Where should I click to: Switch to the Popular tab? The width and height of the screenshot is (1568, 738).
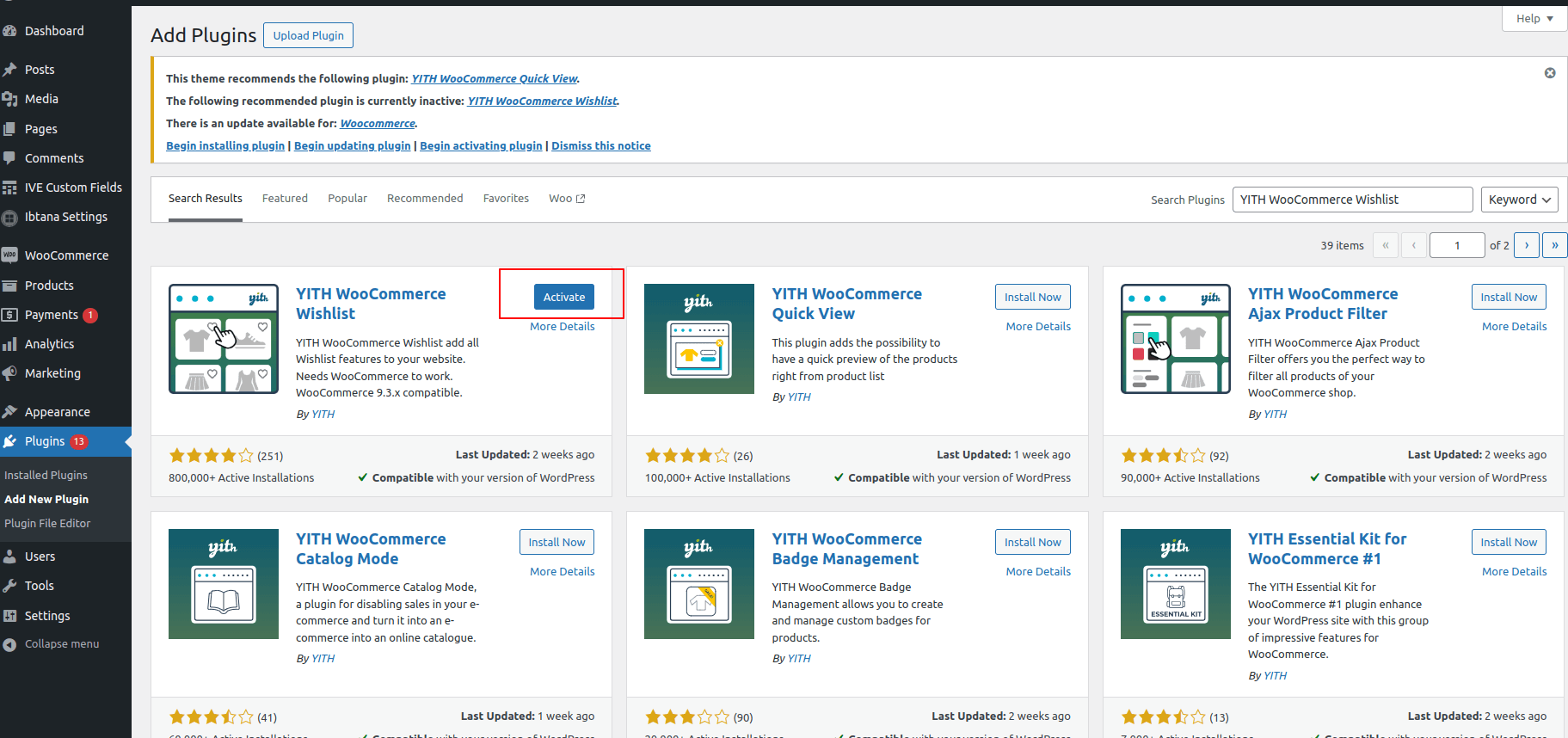click(x=347, y=199)
